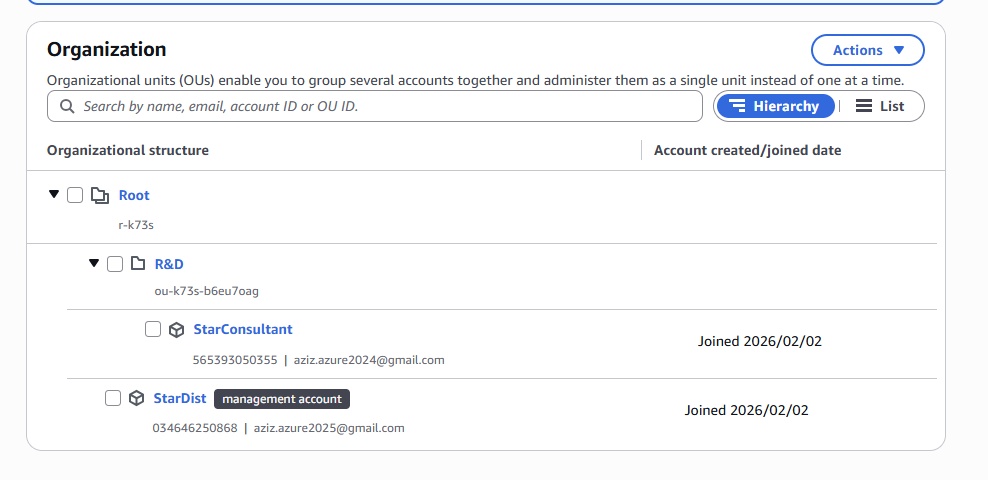
Task: Click the StarConsultant account cube icon
Action: click(176, 330)
